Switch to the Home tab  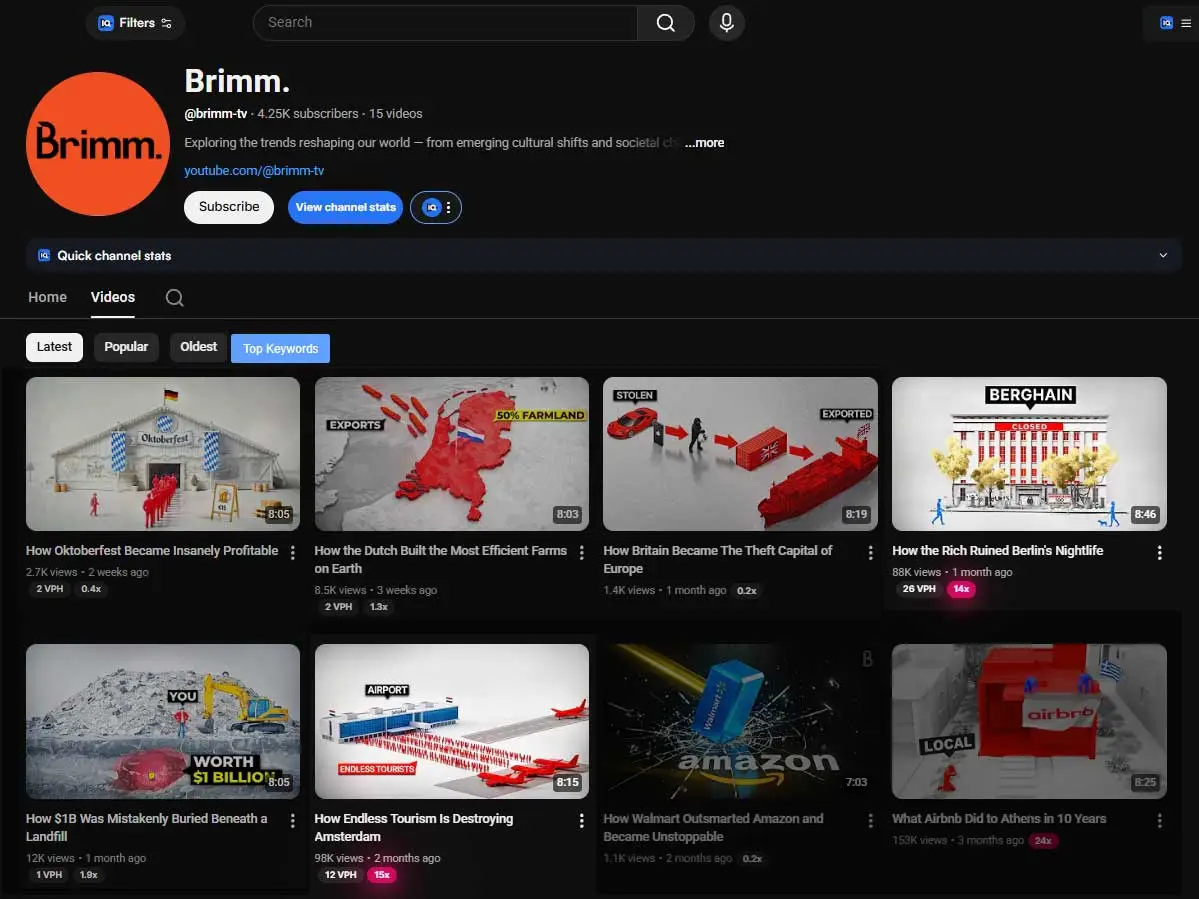pos(47,297)
